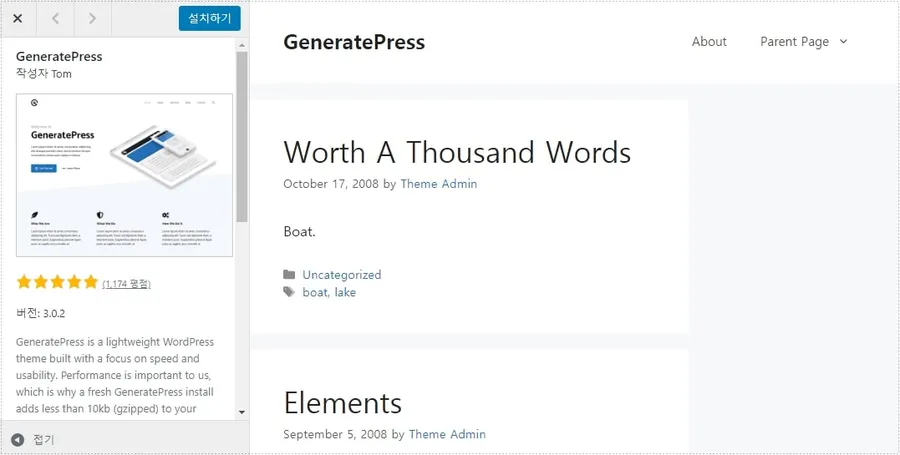Go to the previous theme arrow
This screenshot has height=455, width=900.
pyautogui.click(x=55, y=18)
